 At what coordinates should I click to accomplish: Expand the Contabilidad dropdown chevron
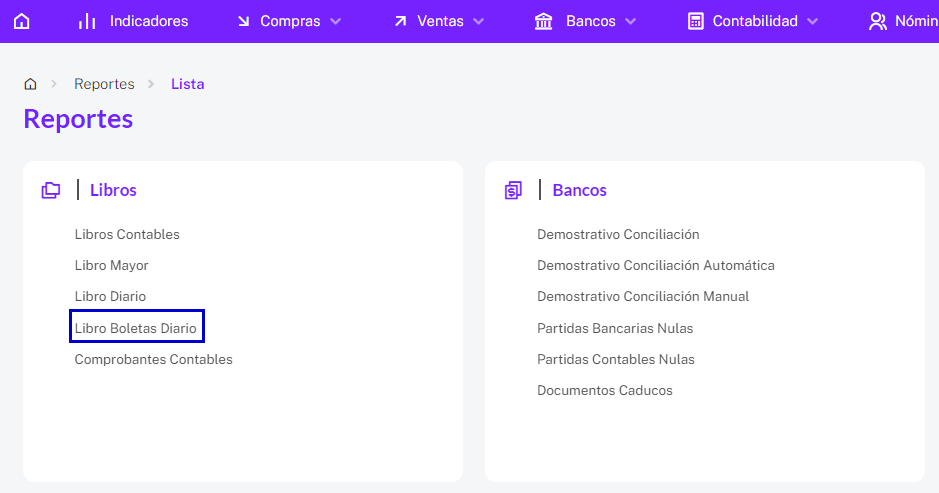pos(812,22)
